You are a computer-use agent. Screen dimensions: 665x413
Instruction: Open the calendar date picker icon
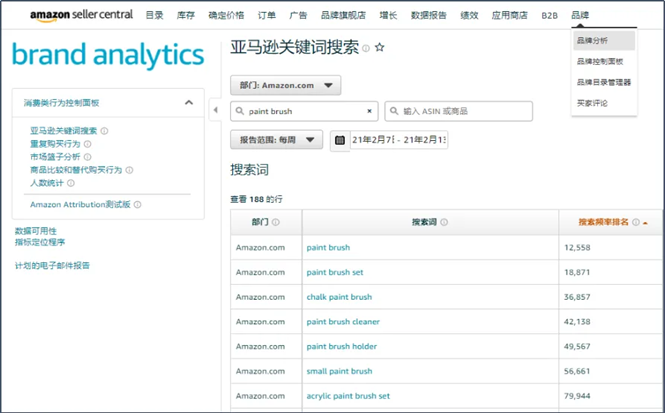[x=340, y=140]
